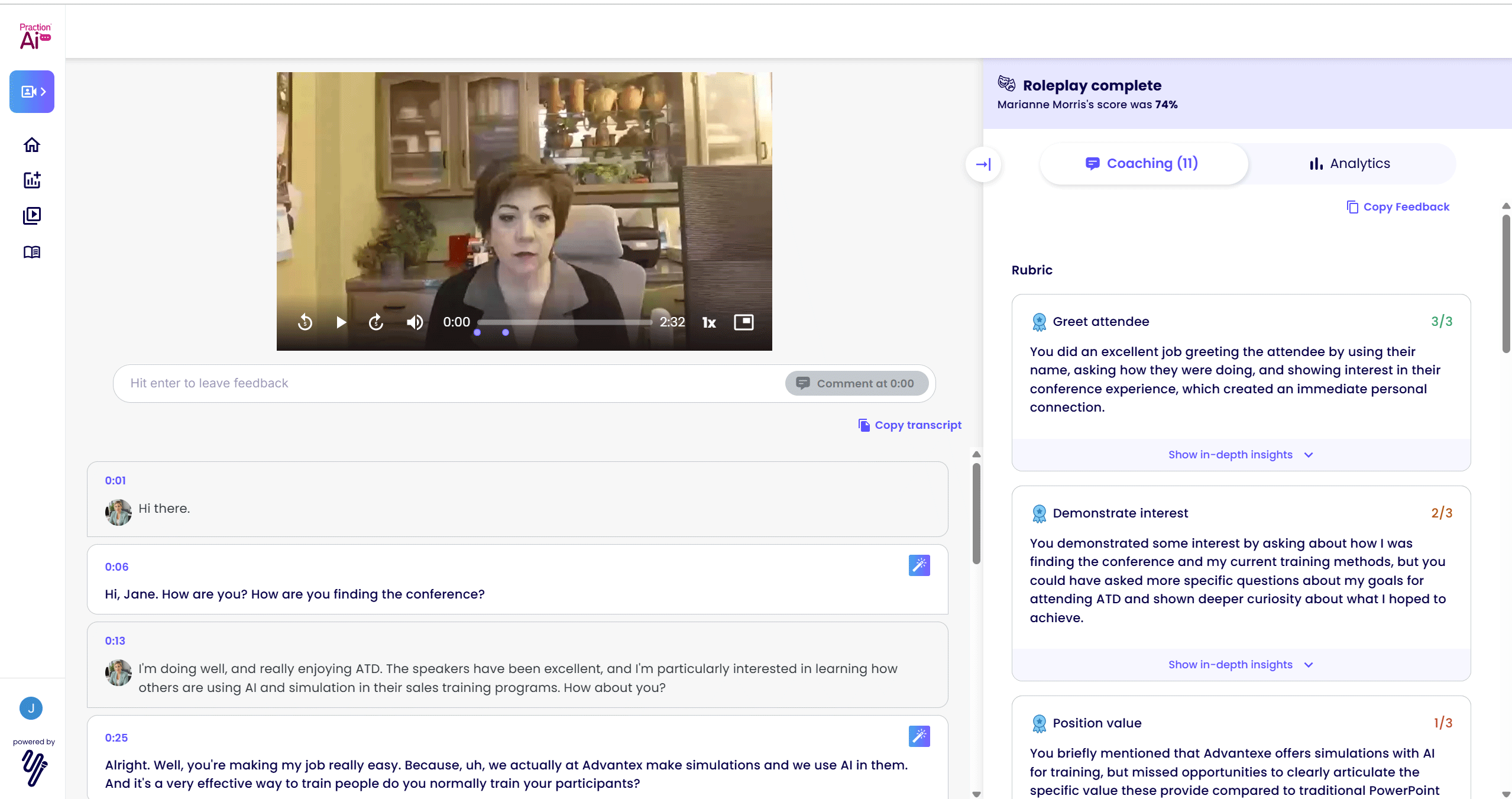Image resolution: width=1512 pixels, height=799 pixels.
Task: Click the Roleplay complete masks icon
Action: (1006, 84)
